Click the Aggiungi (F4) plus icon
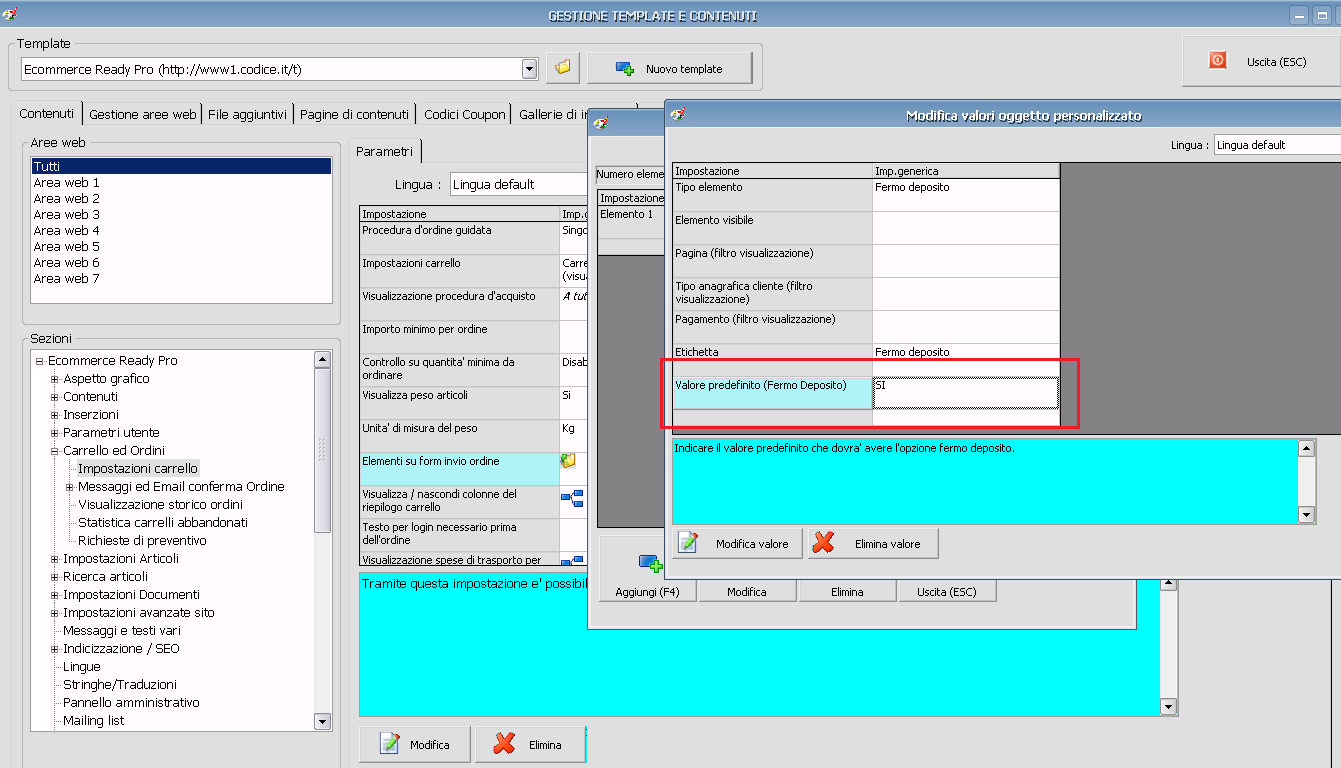Viewport: 1341px width, 768px height. [x=650, y=564]
